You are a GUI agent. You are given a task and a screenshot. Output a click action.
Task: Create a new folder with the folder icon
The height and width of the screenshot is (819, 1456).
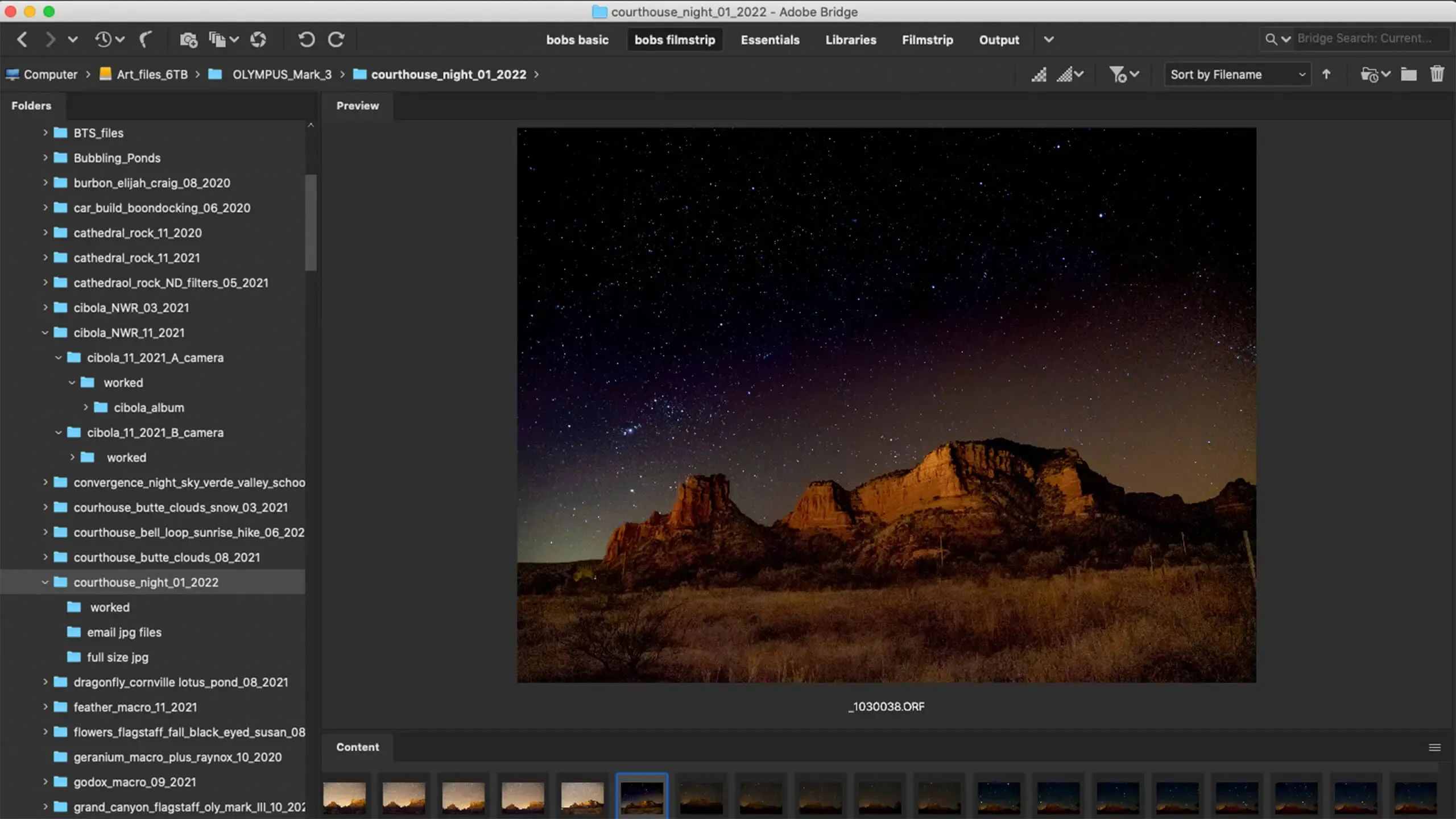click(x=1408, y=74)
